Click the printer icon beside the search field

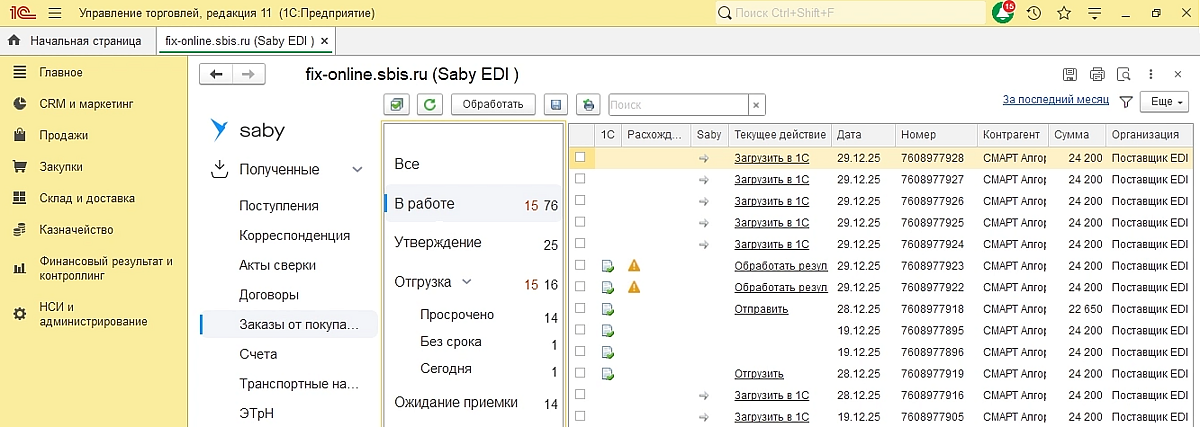coord(589,104)
